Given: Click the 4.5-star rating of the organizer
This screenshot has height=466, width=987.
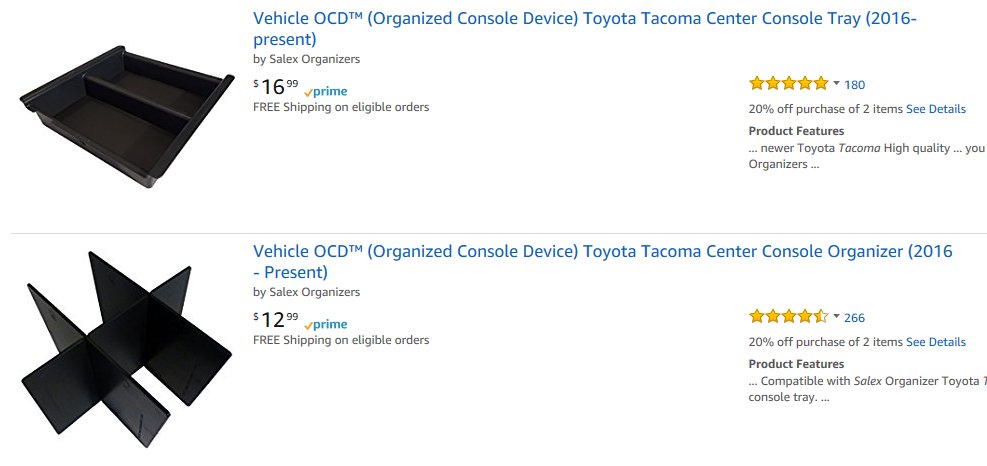Looking at the screenshot, I should click(789, 316).
